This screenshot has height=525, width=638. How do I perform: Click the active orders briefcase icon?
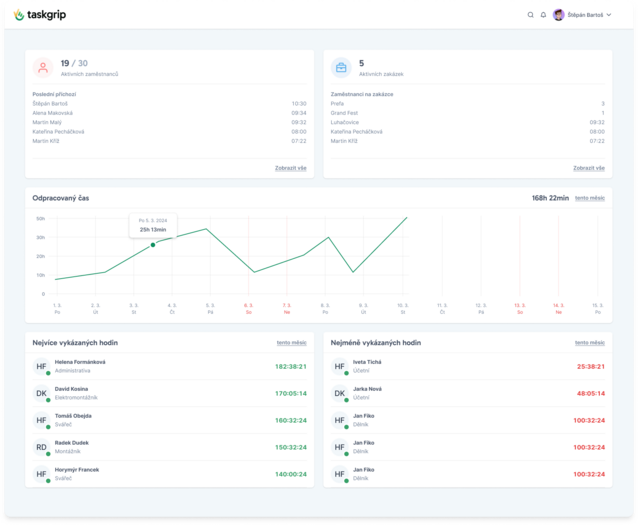tap(341, 68)
